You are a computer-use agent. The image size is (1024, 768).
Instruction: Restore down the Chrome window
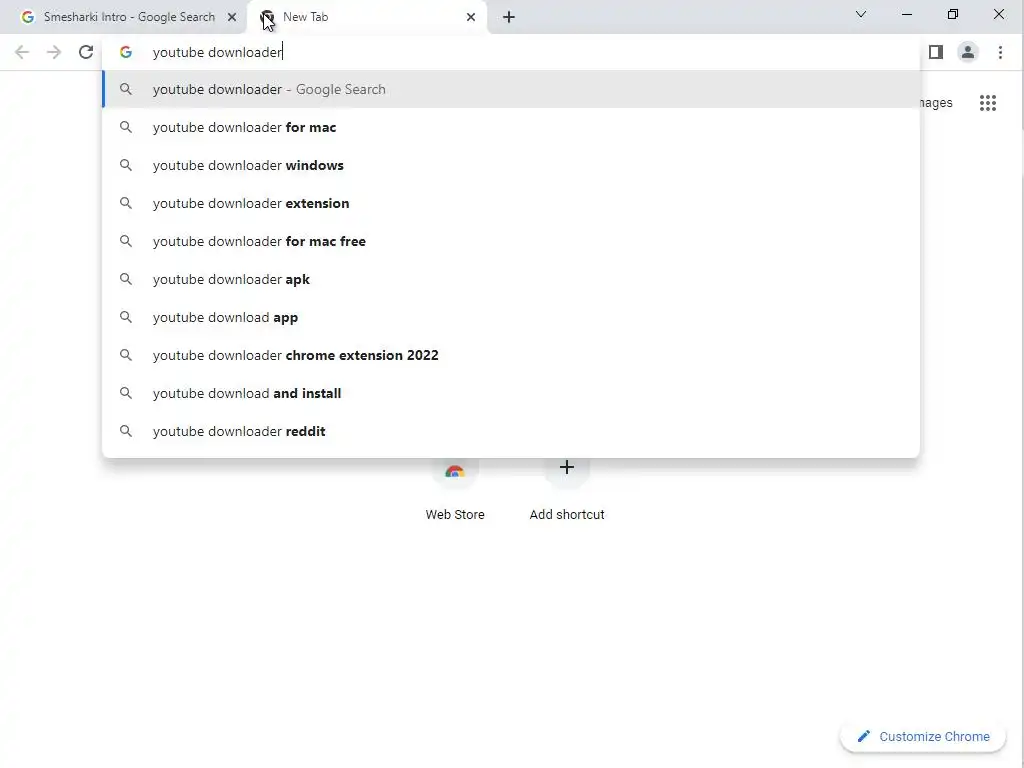(953, 14)
